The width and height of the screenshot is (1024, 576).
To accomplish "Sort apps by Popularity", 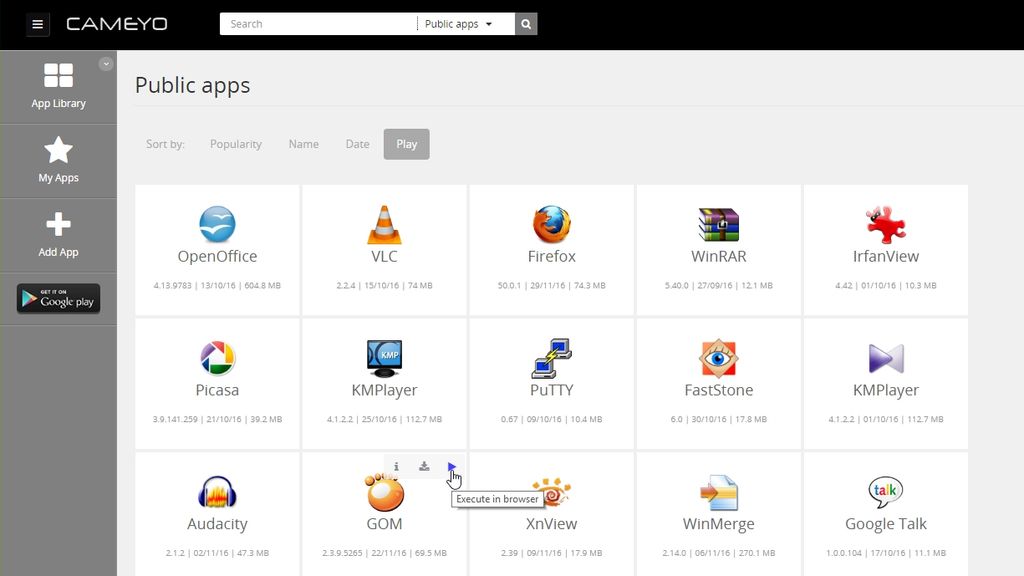I will tap(236, 144).
